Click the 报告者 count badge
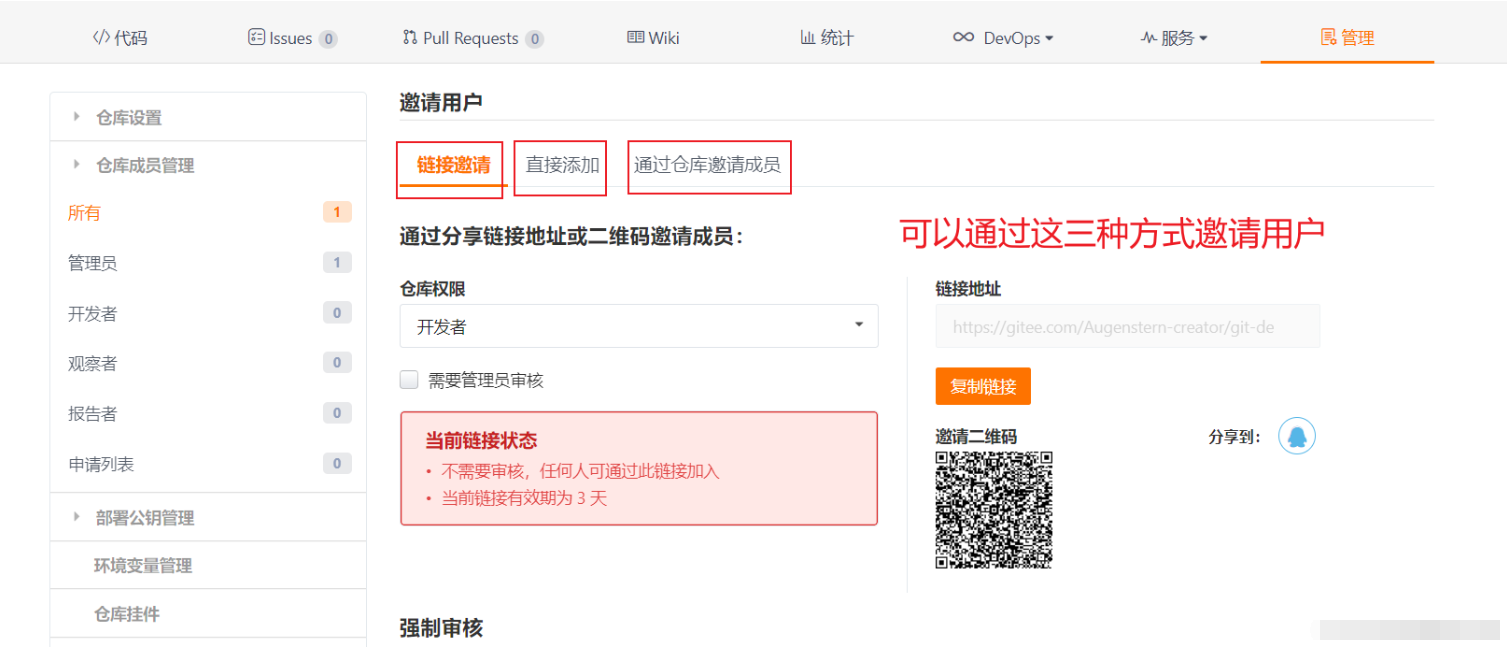This screenshot has width=1507, height=651. 337,413
